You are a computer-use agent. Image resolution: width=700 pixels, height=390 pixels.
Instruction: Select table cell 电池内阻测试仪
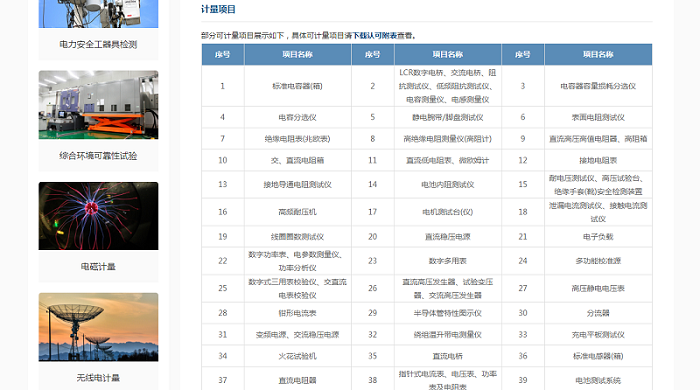[x=448, y=184]
